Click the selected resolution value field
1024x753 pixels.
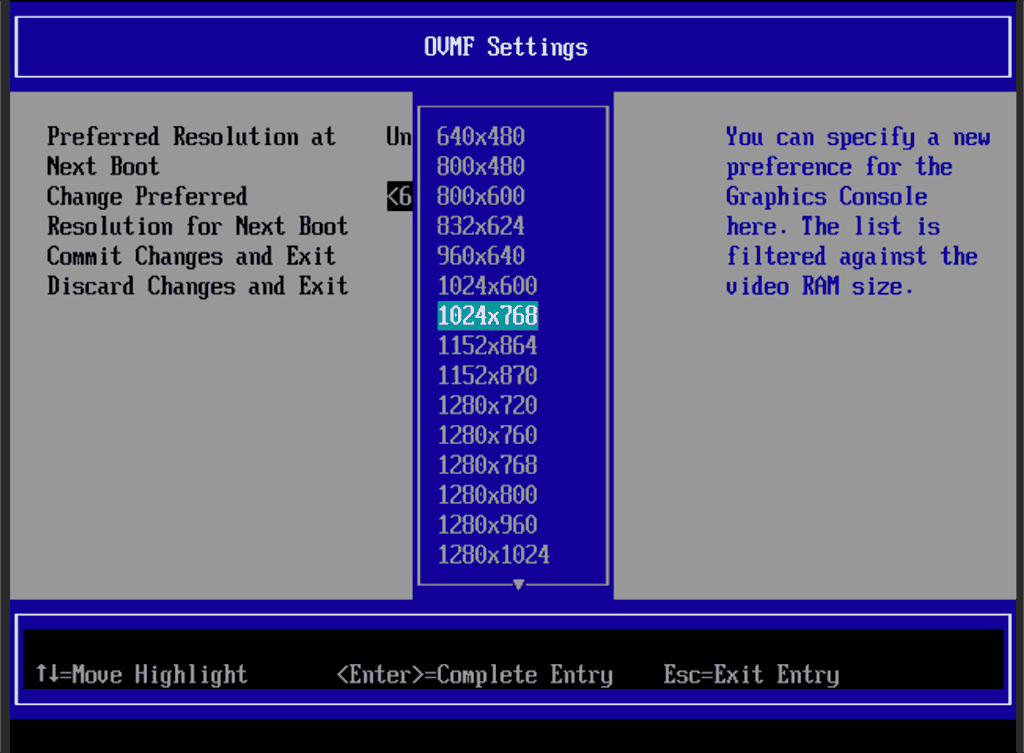[x=400, y=197]
